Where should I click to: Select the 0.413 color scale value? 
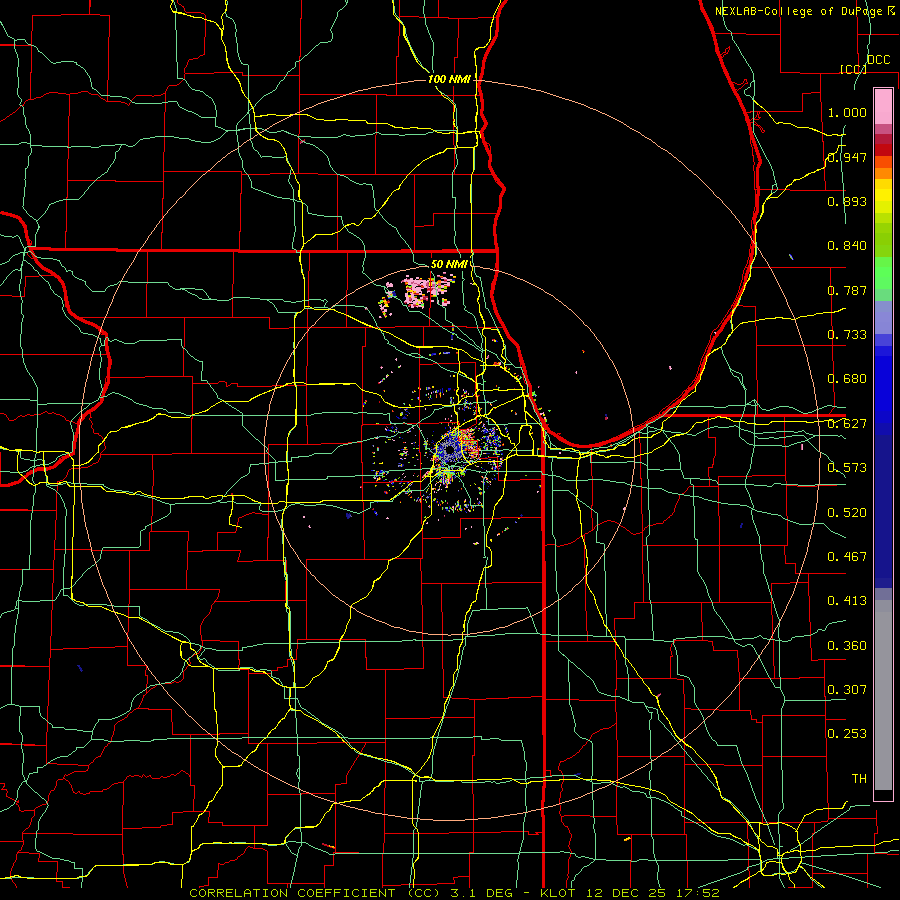(x=847, y=601)
